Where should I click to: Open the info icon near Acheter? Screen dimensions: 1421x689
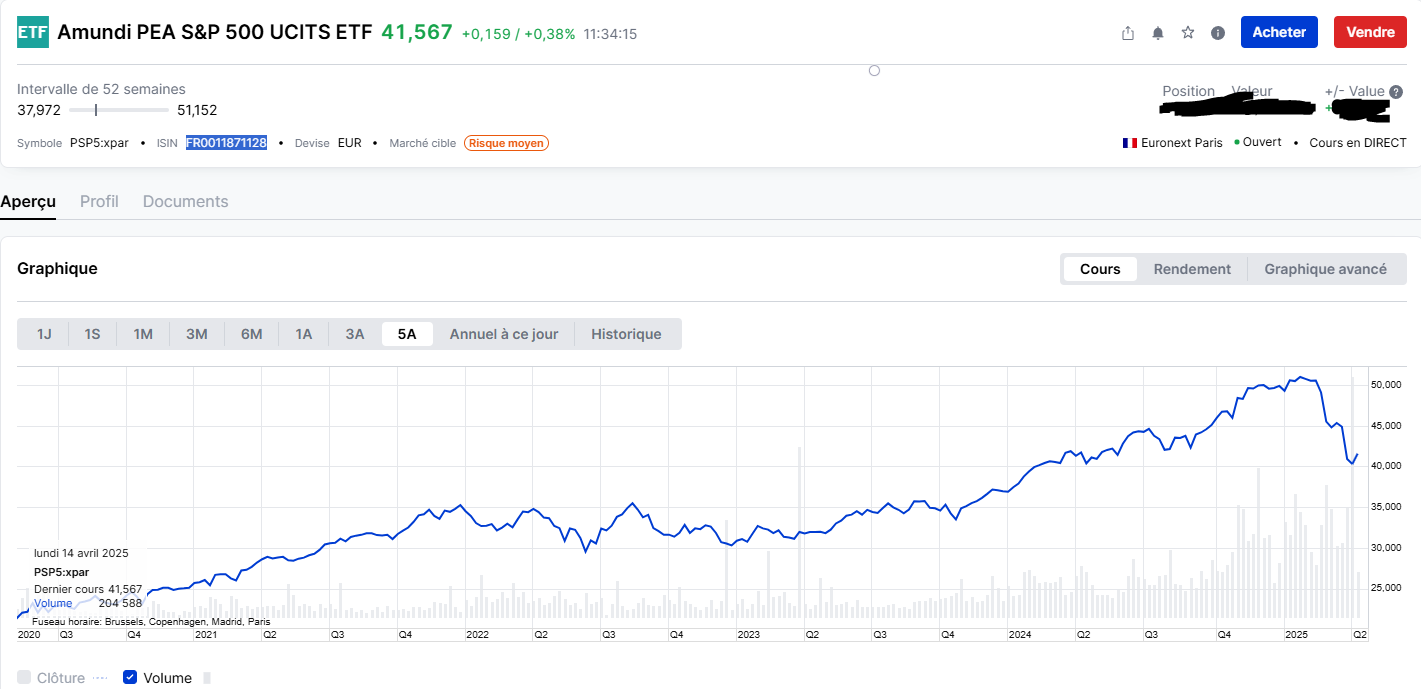[1218, 33]
